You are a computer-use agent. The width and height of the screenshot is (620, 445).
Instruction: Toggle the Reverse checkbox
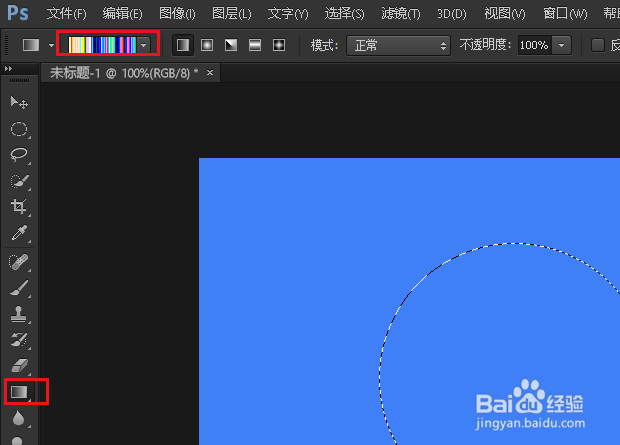597,45
